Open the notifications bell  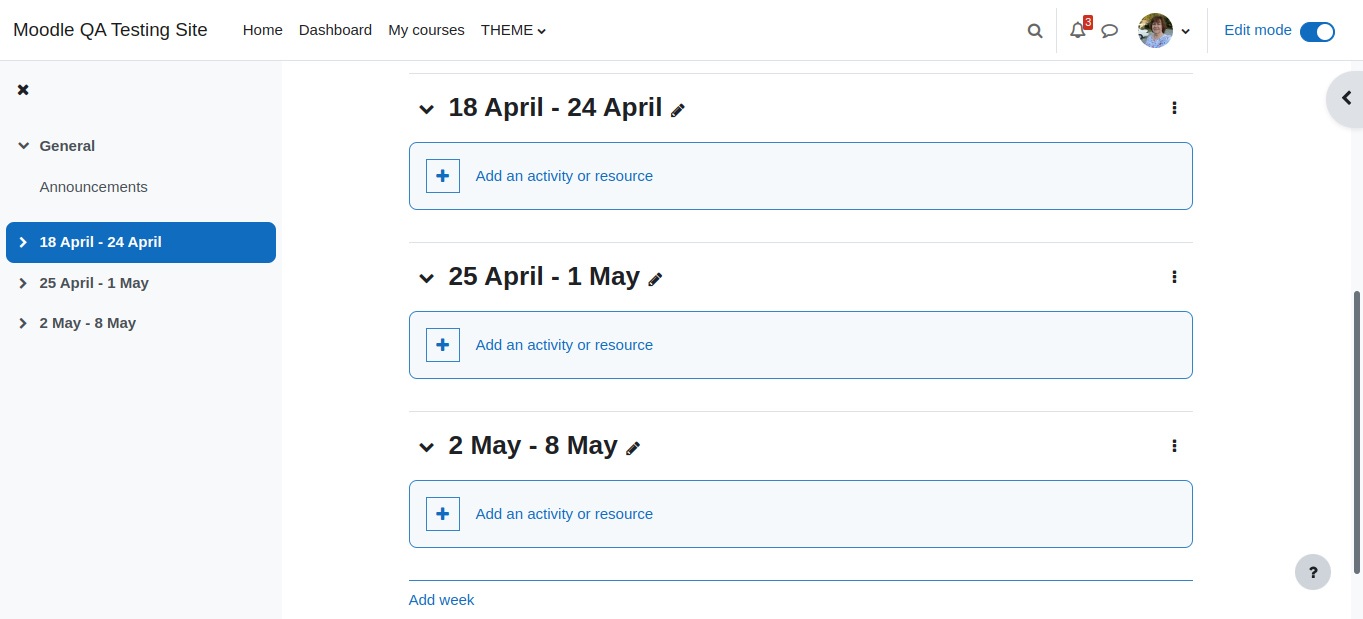(x=1078, y=31)
